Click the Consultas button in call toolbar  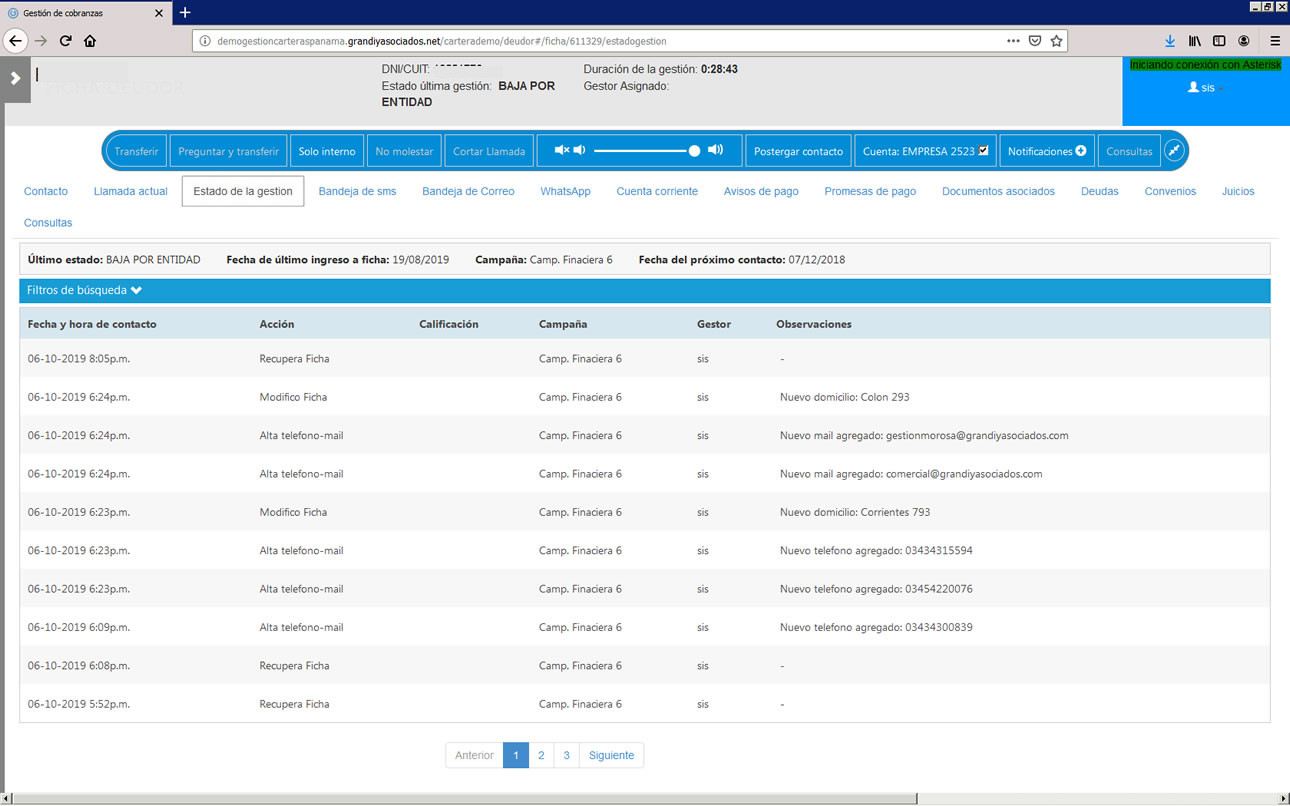[1129, 151]
